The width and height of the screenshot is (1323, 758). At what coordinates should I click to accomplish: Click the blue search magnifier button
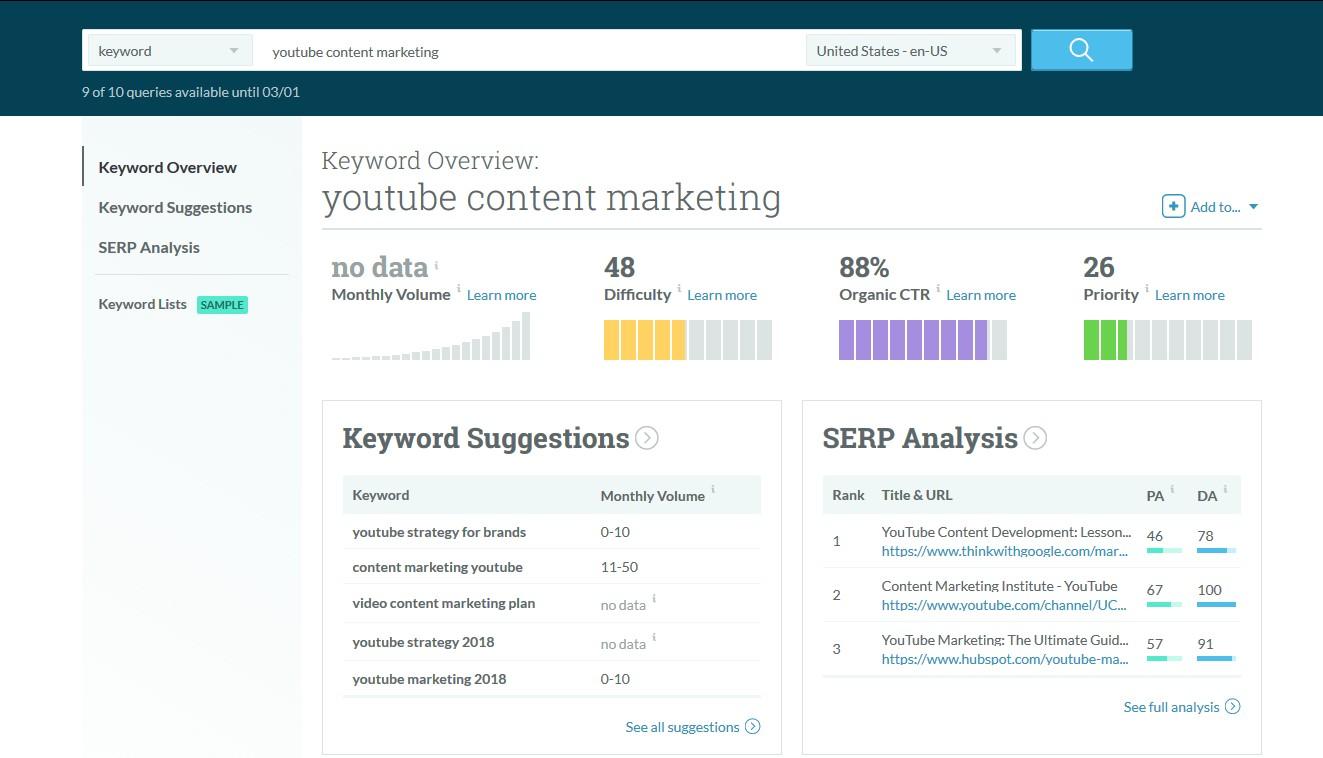(x=1081, y=50)
